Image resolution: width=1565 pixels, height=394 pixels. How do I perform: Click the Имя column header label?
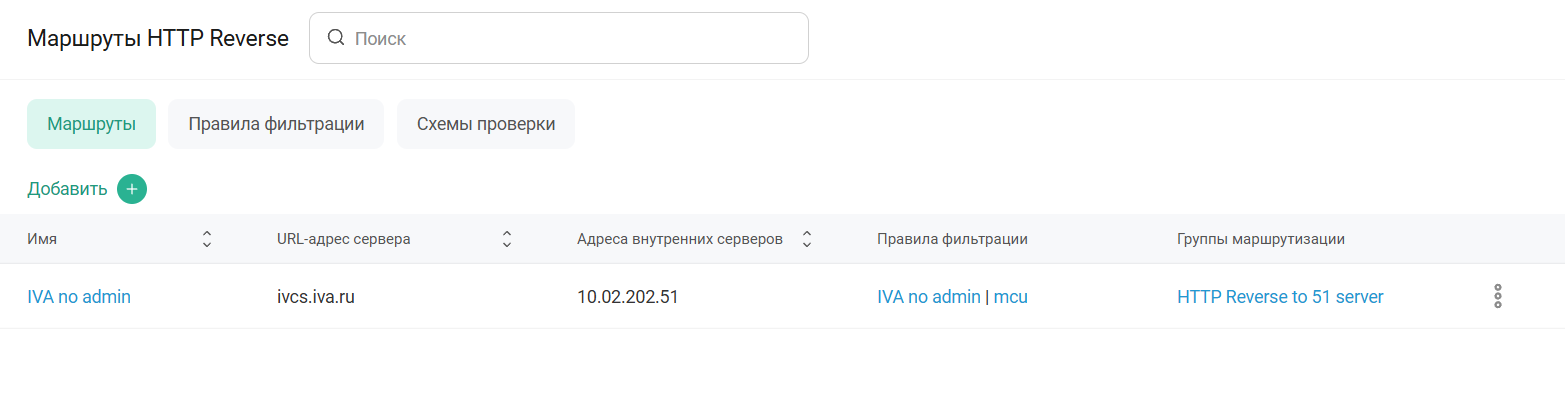click(41, 239)
